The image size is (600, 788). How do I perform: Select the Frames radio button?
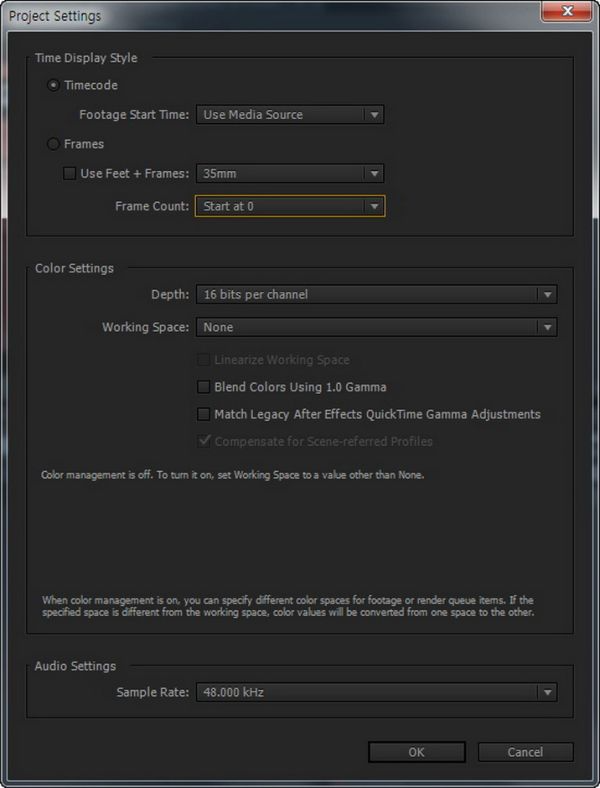53,144
